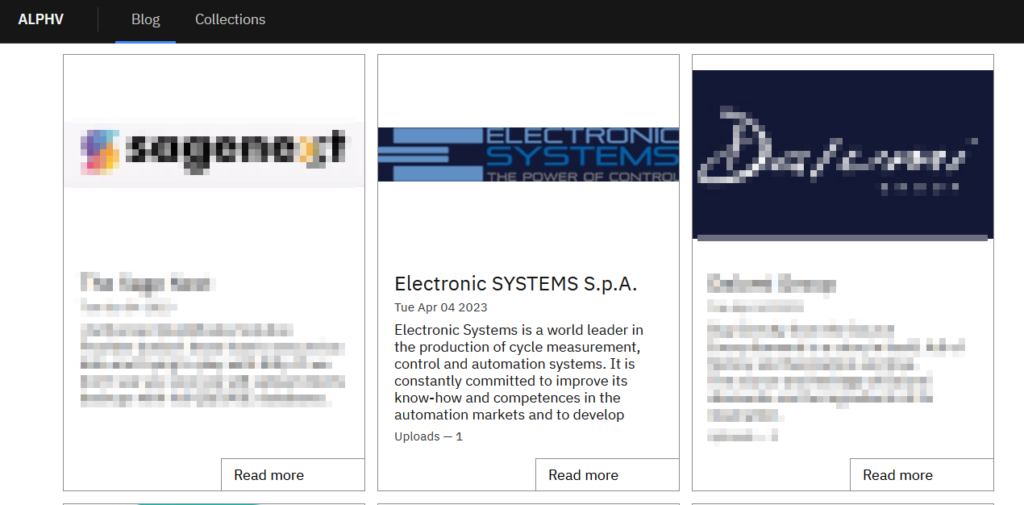1024x505 pixels.
Task: Click the Tue Apr 04 2023 date
Action: [x=441, y=307]
